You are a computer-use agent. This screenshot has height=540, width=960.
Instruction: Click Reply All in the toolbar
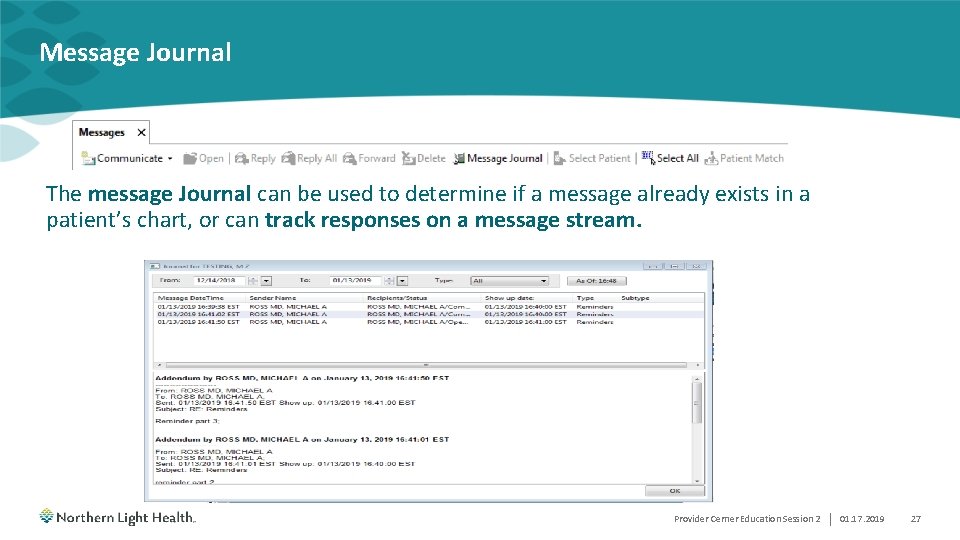309,159
